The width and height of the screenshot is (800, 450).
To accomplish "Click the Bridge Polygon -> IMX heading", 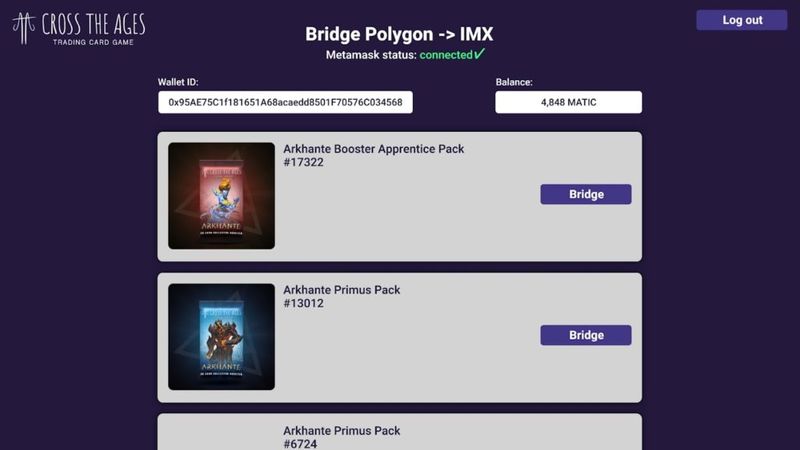I will pyautogui.click(x=399, y=34).
